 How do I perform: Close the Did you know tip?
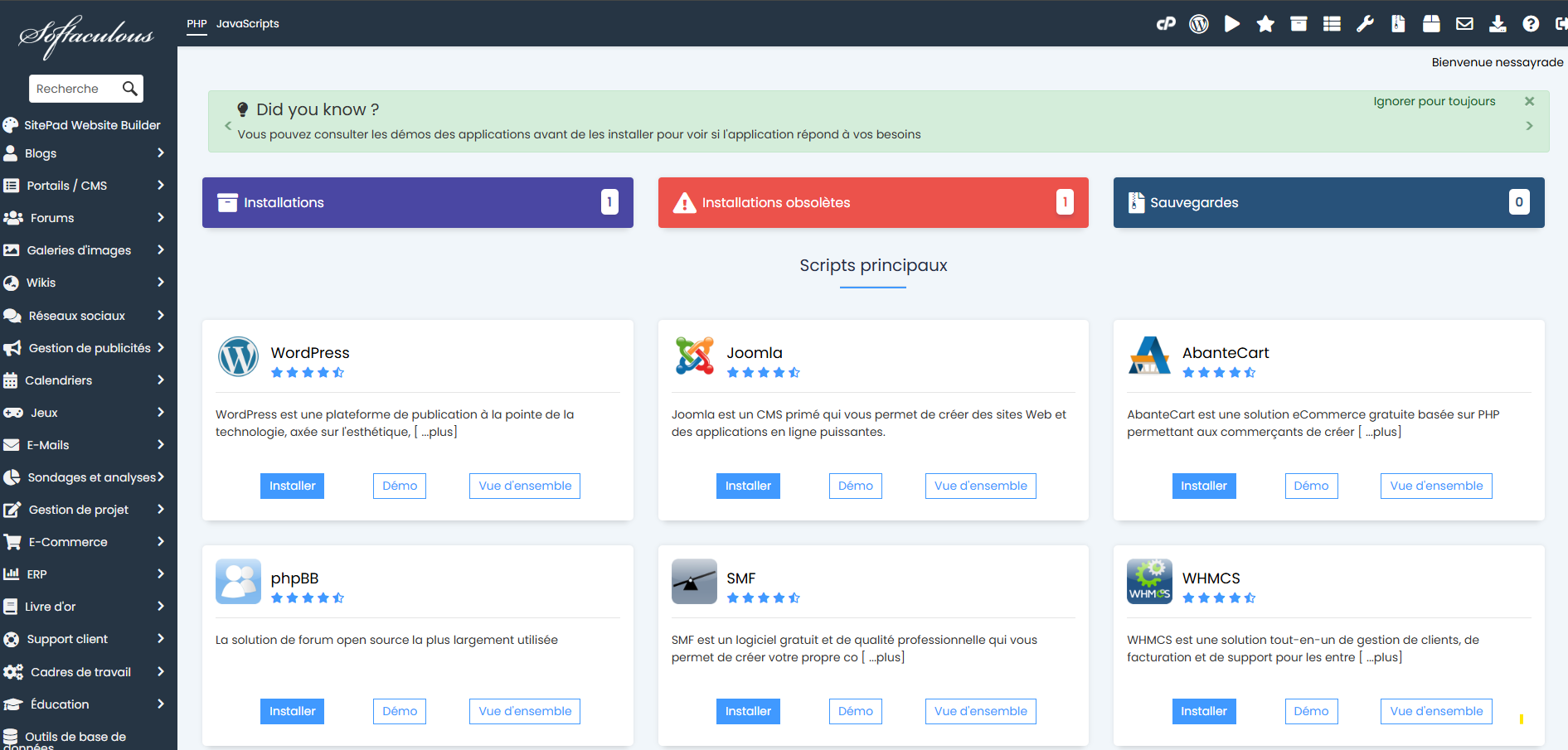coord(1530,101)
